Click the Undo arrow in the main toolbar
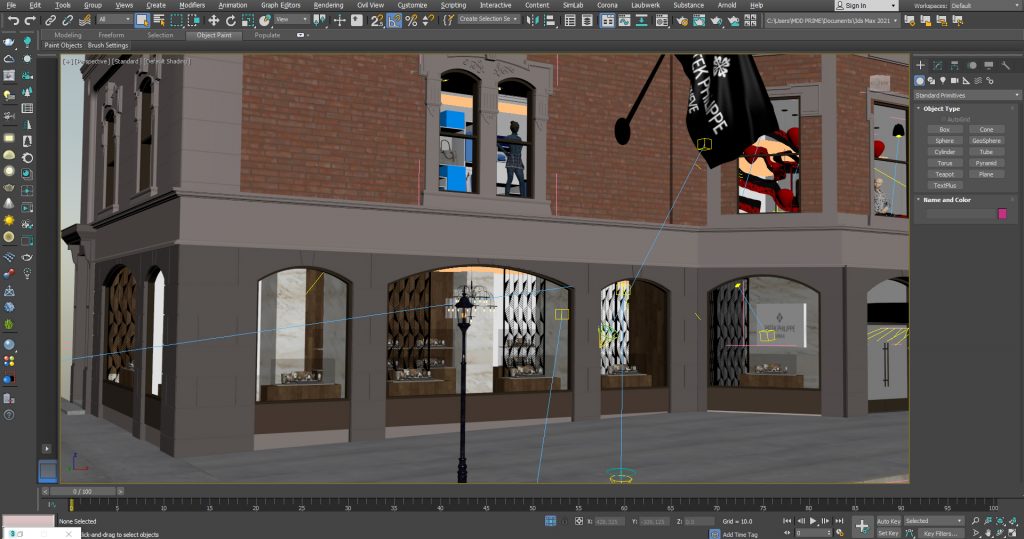1024x539 pixels. click(x=13, y=20)
